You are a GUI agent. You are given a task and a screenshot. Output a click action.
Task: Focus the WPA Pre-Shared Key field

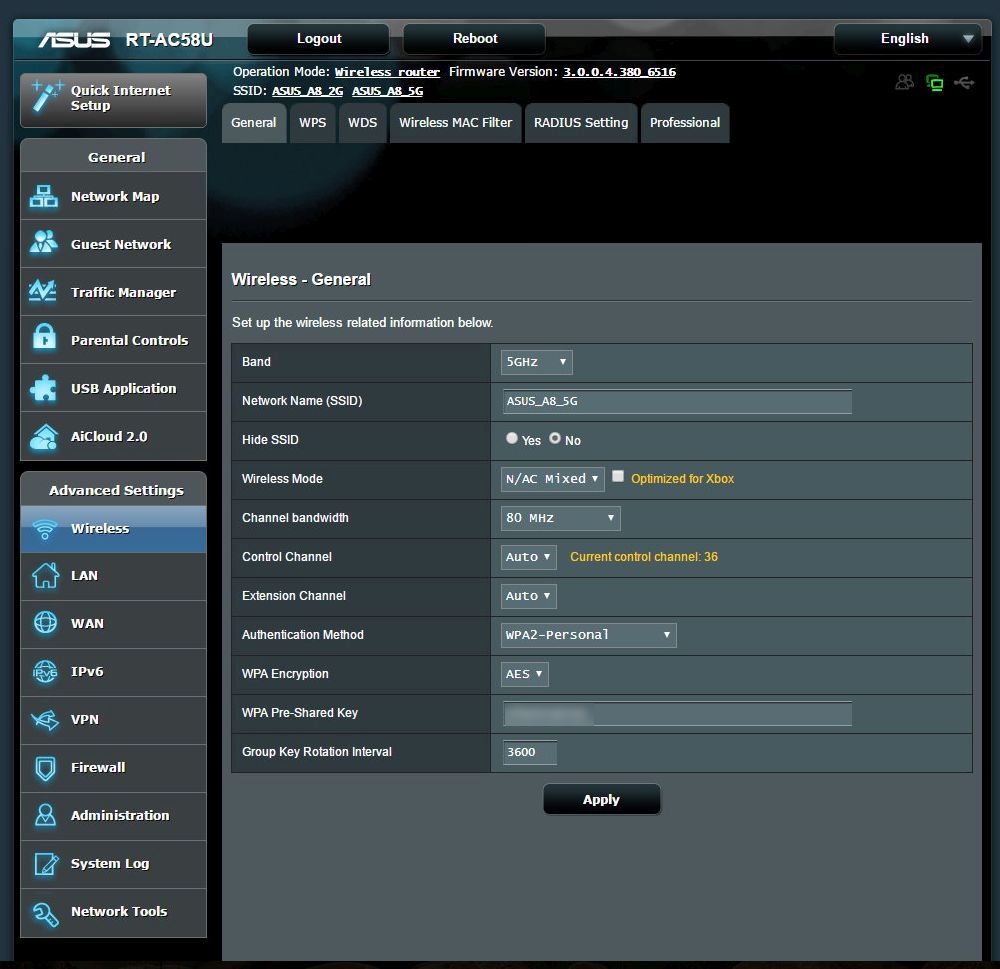point(677,713)
